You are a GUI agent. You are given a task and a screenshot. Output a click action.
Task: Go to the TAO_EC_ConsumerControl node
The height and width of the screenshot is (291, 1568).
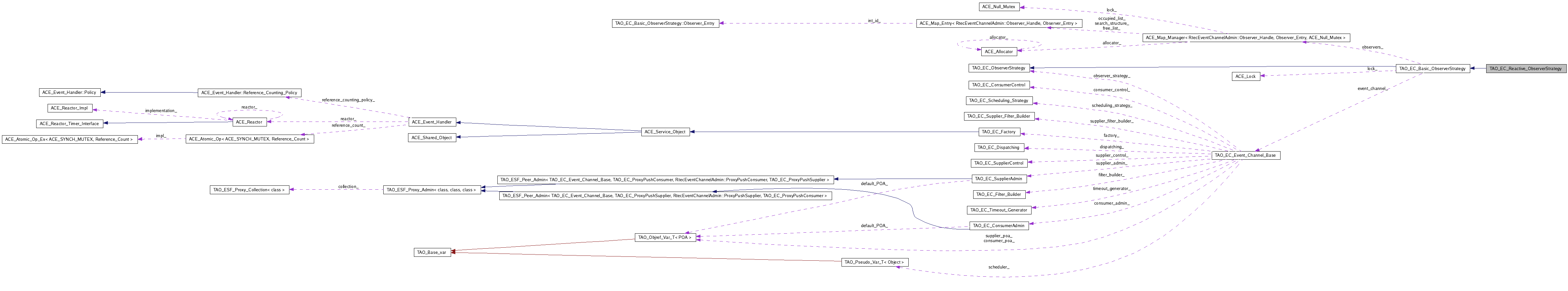pyautogui.click(x=998, y=85)
